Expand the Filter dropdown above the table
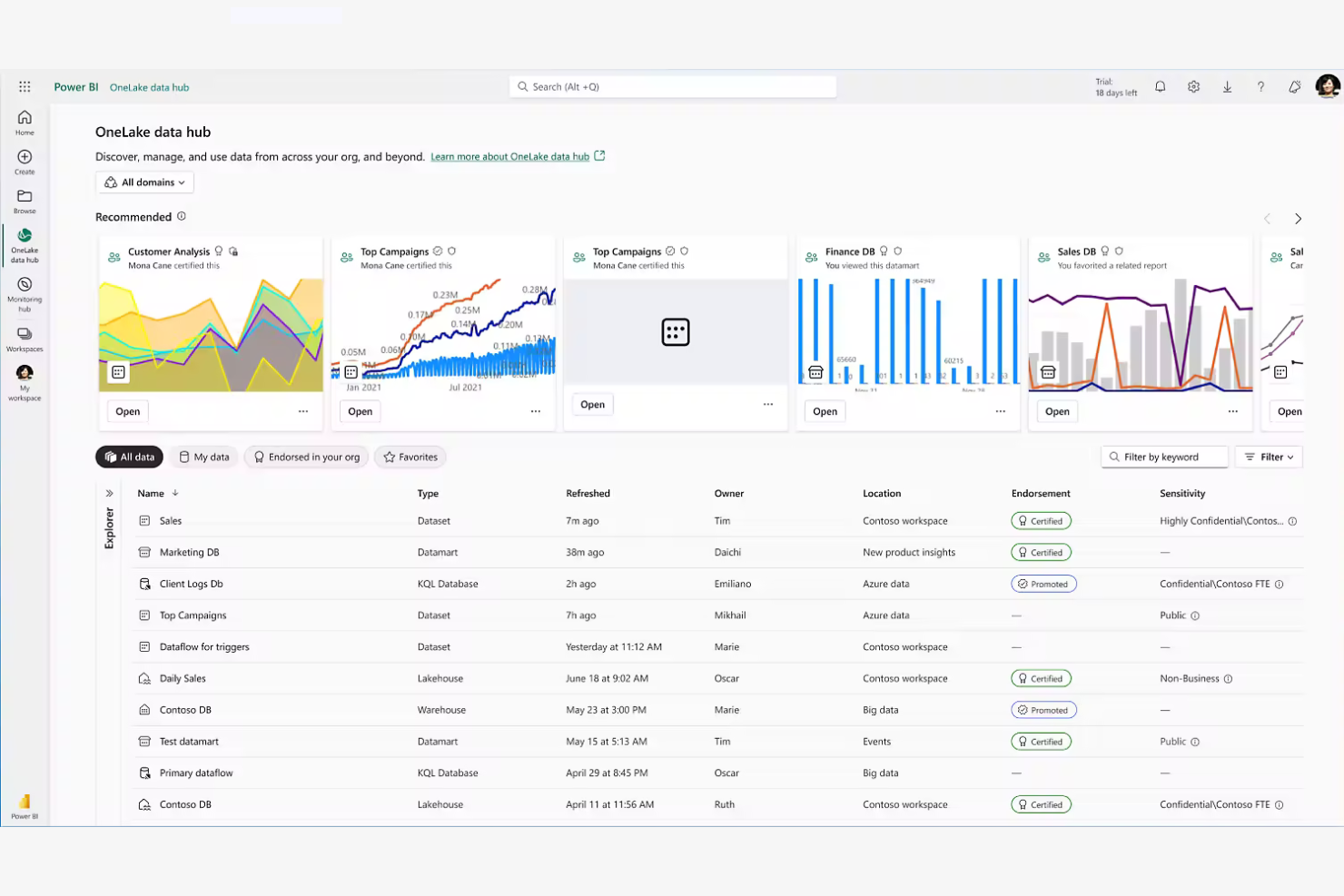This screenshot has height=896, width=1344. [1269, 457]
